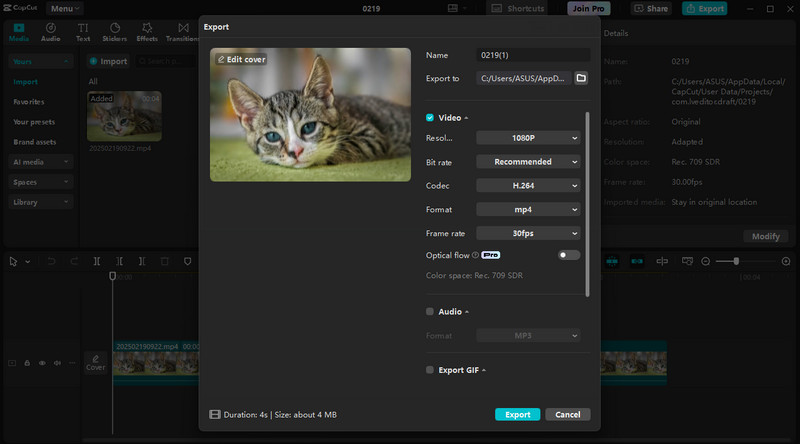
Task: Click the Stickers icon in top toolbar
Action: point(115,32)
